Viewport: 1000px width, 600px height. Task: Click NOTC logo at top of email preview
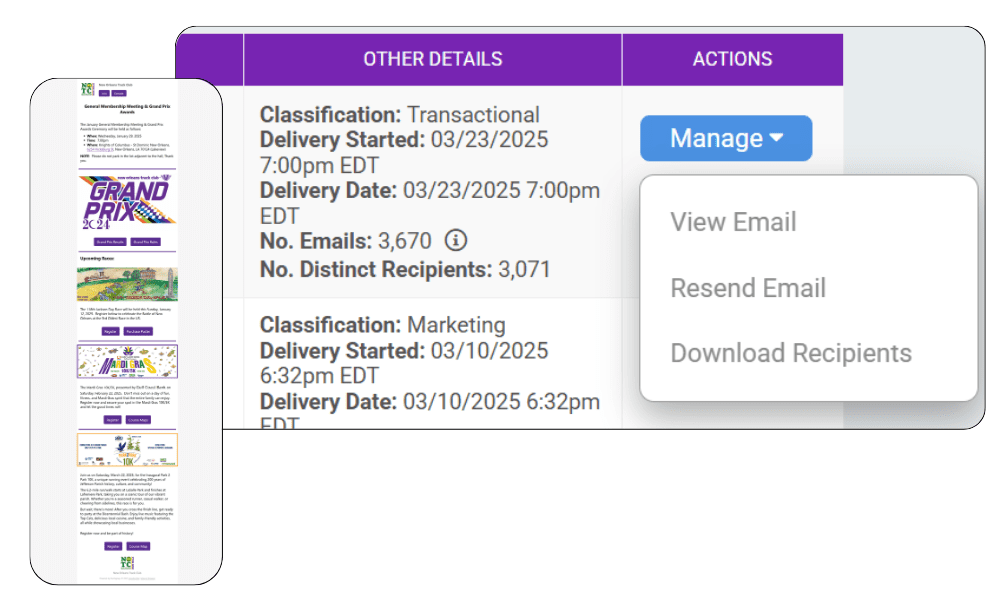click(87, 89)
